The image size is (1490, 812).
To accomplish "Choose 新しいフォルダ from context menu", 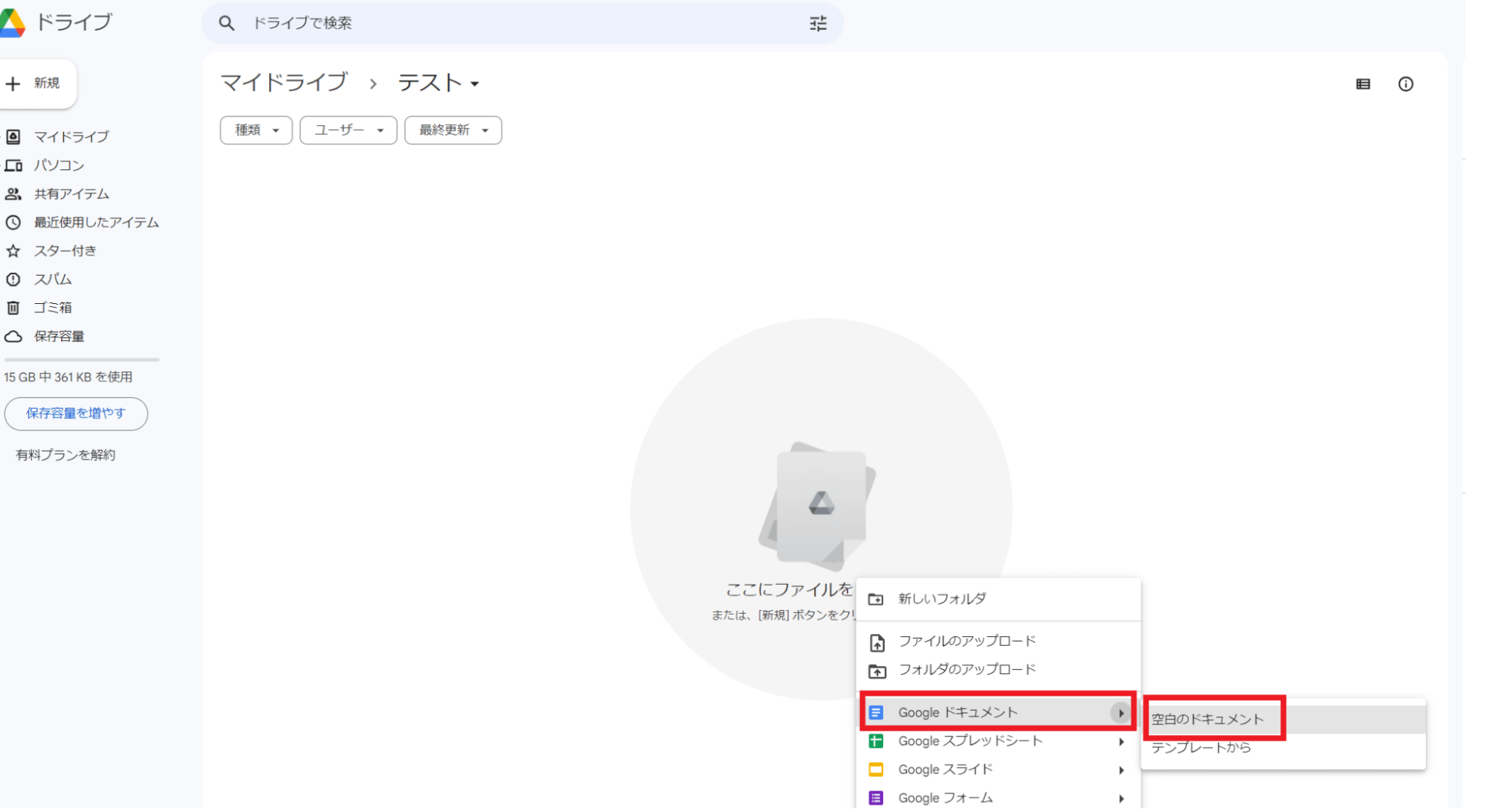I will tap(941, 599).
